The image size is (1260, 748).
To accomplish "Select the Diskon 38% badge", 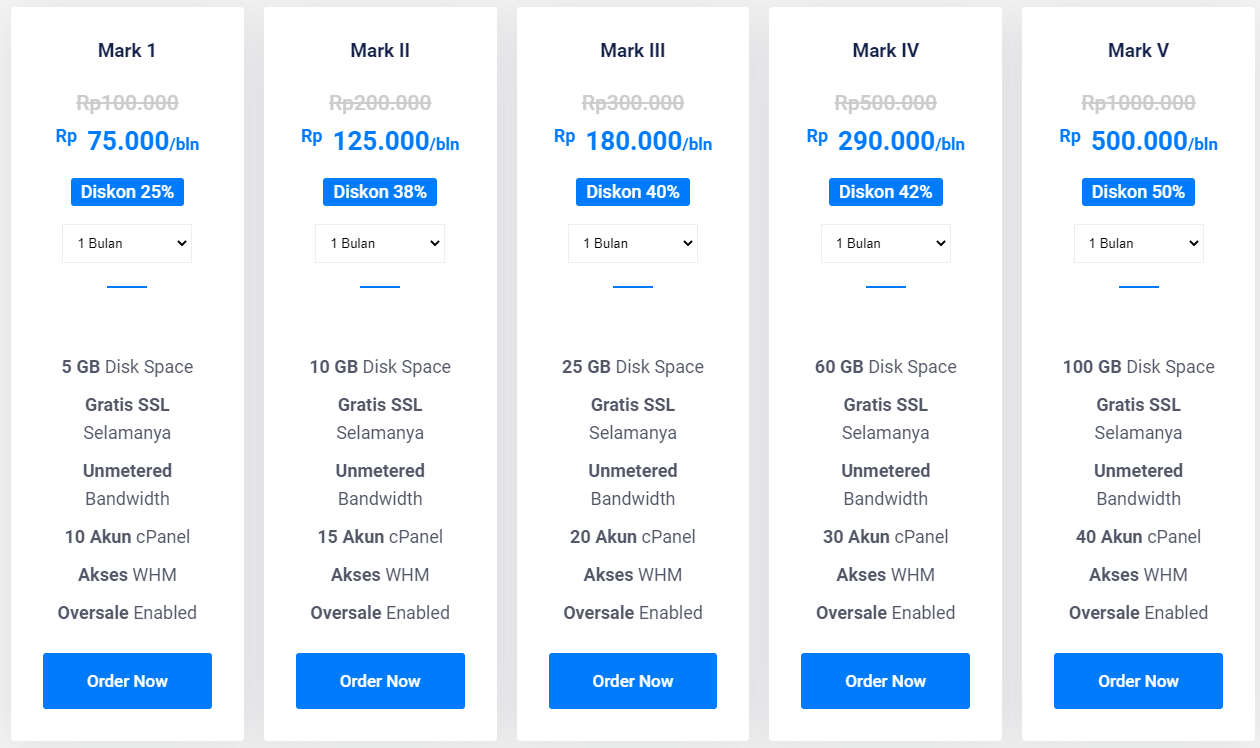I will point(380,192).
